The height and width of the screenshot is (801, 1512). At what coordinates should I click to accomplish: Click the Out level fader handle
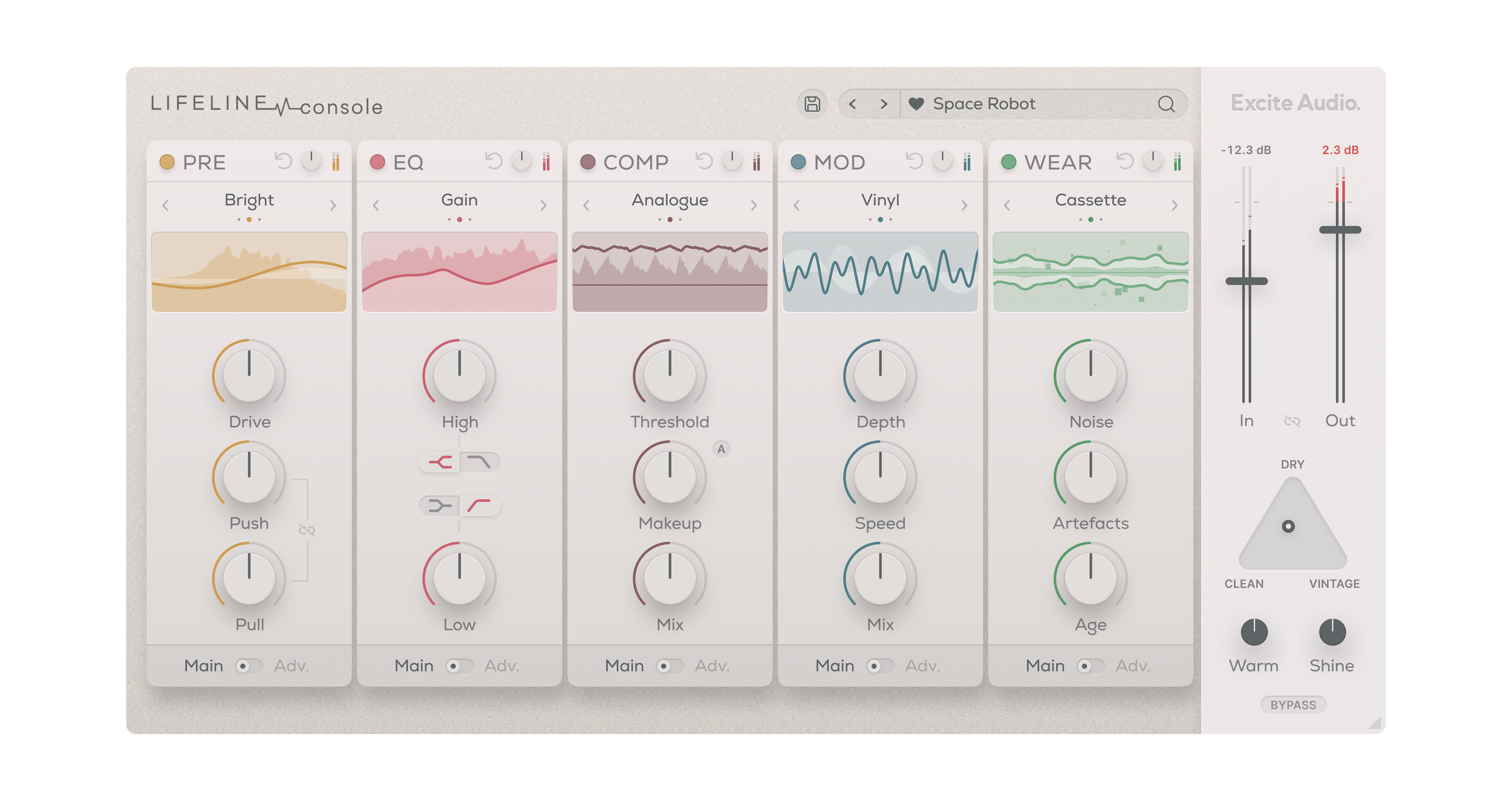[x=1340, y=230]
